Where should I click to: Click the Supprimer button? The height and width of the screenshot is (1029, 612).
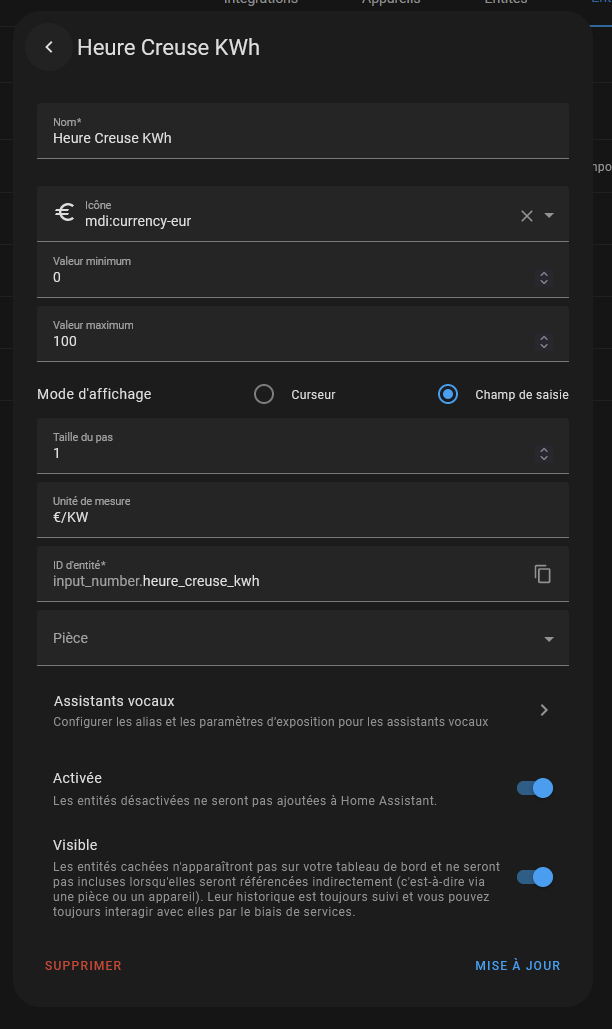[83, 966]
